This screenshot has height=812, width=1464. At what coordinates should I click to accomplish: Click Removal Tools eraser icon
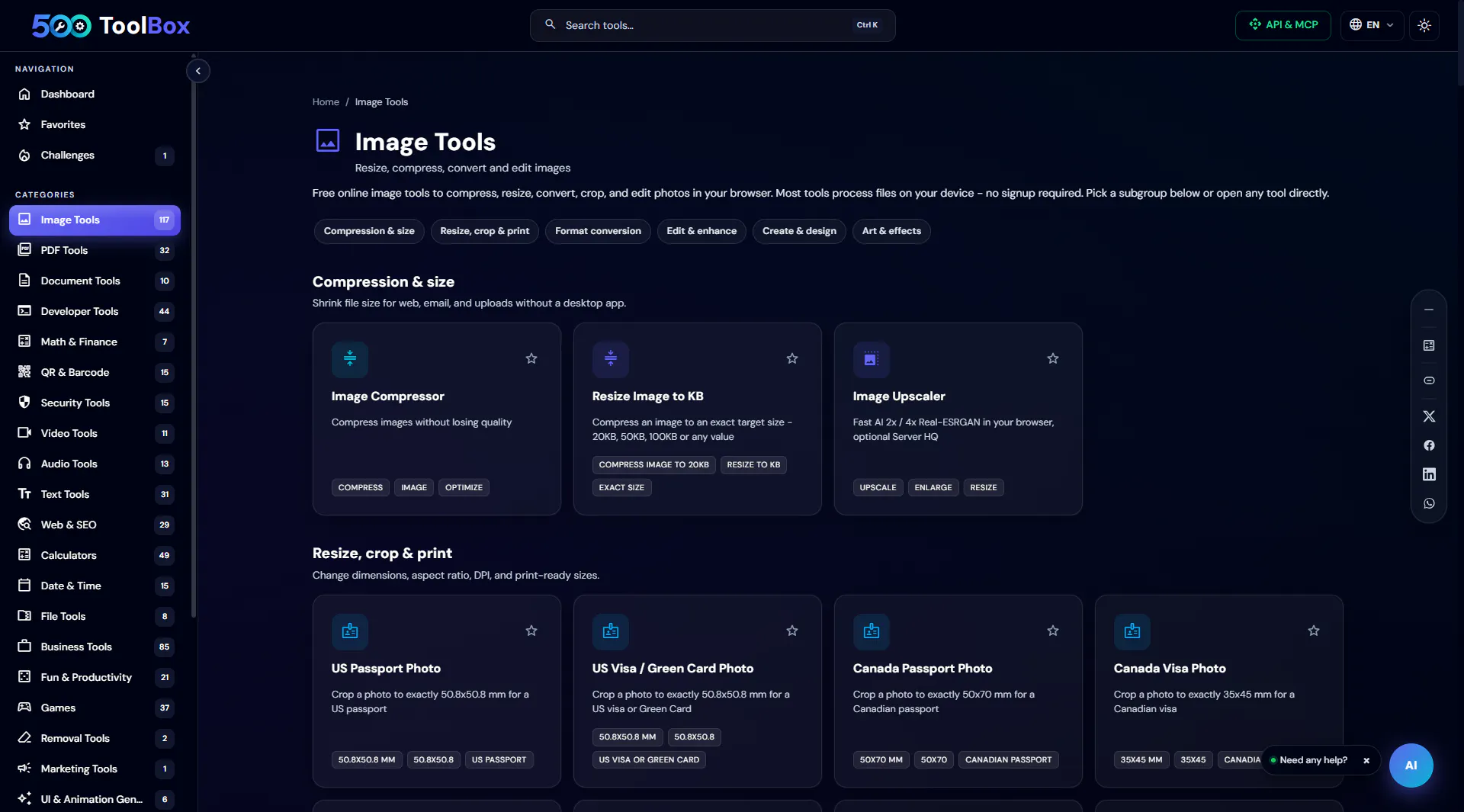24,738
